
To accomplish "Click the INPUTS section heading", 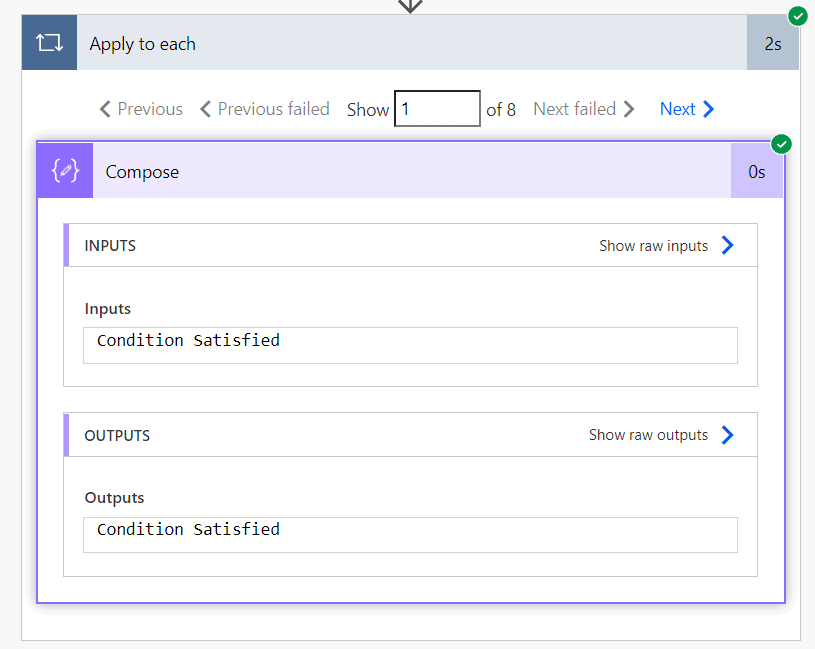I will [110, 246].
